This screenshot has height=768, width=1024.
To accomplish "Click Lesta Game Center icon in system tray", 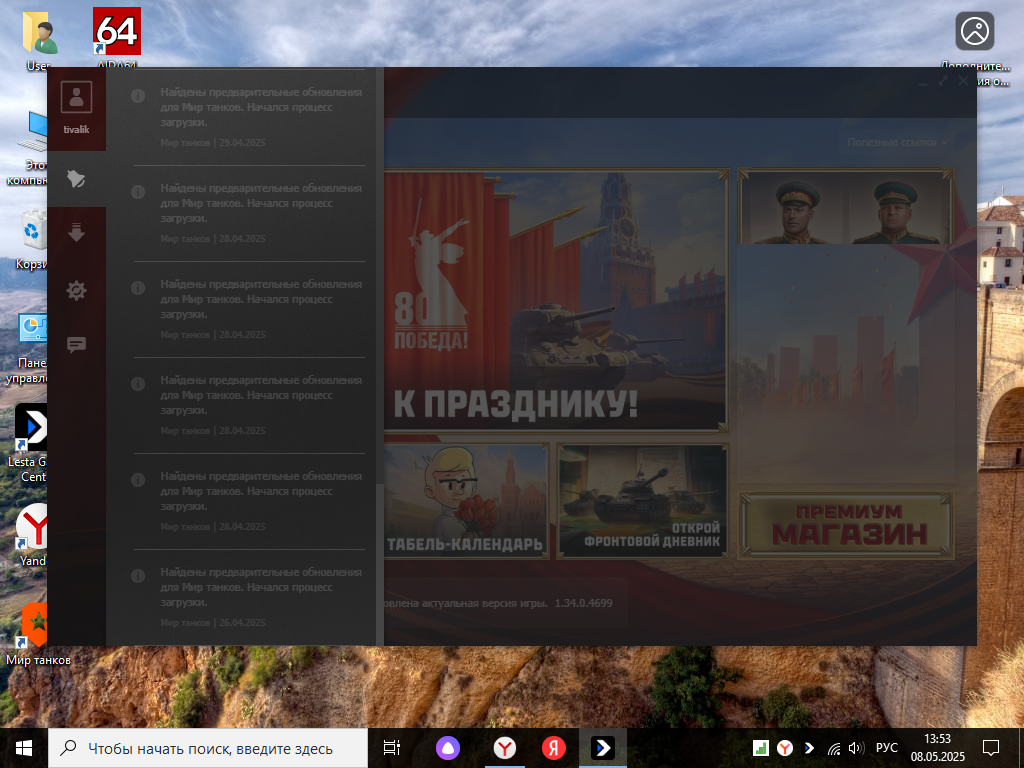I will (x=808, y=748).
